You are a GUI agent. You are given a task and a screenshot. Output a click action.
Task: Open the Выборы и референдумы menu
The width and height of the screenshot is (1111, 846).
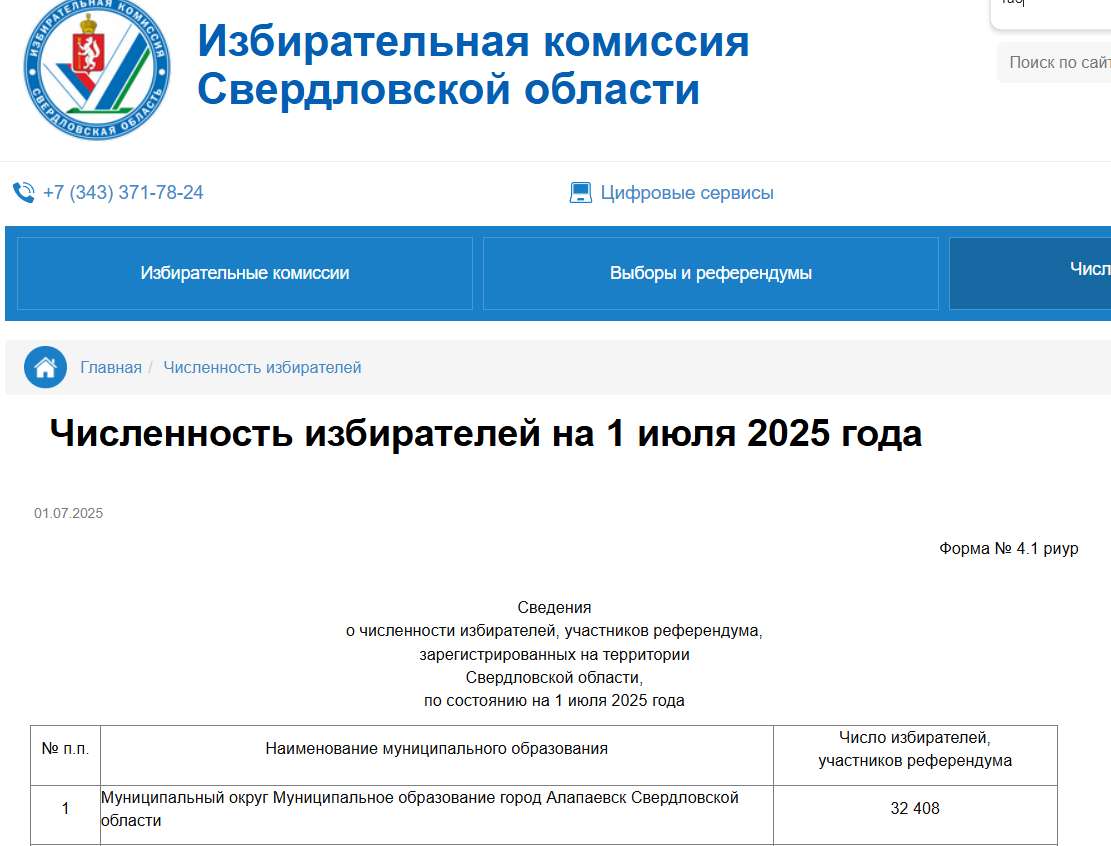(711, 273)
